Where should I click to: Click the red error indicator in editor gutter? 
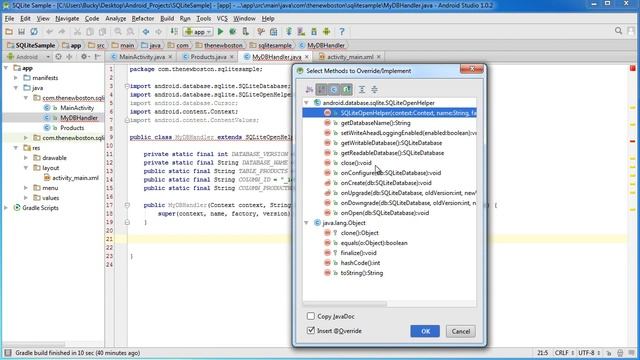[632, 68]
